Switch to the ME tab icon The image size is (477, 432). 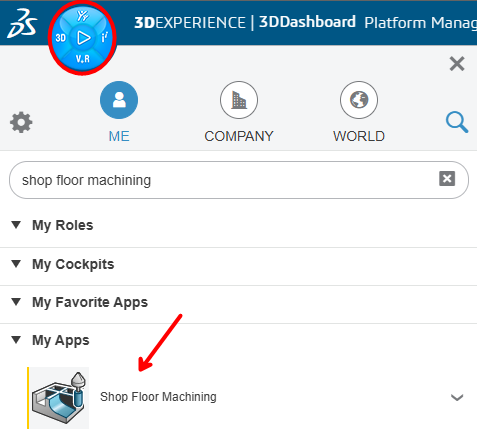point(119,100)
